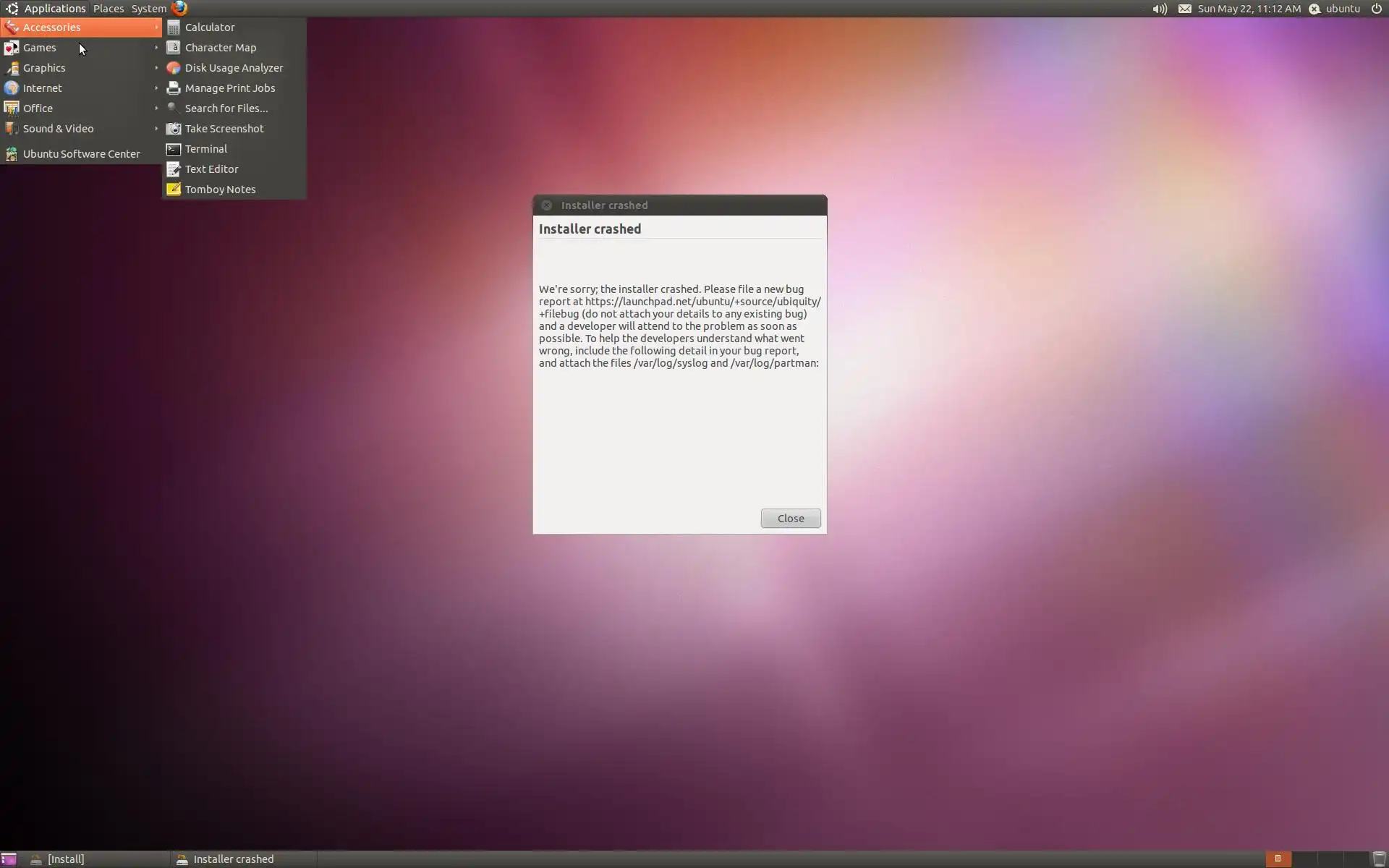The image size is (1389, 868).
Task: Open Ubuntu Software Center
Action: (x=81, y=154)
